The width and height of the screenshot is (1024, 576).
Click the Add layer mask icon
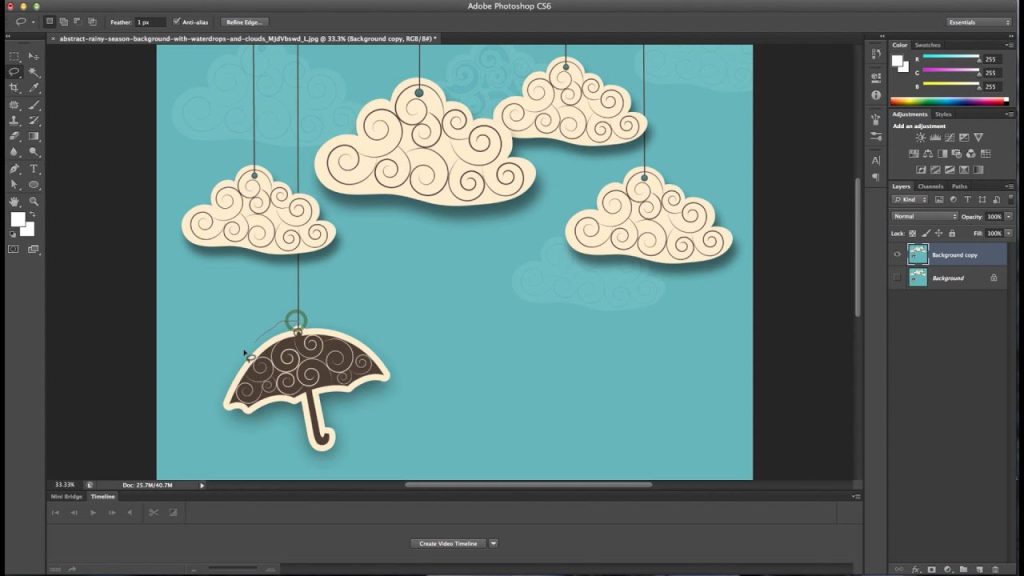click(x=931, y=569)
